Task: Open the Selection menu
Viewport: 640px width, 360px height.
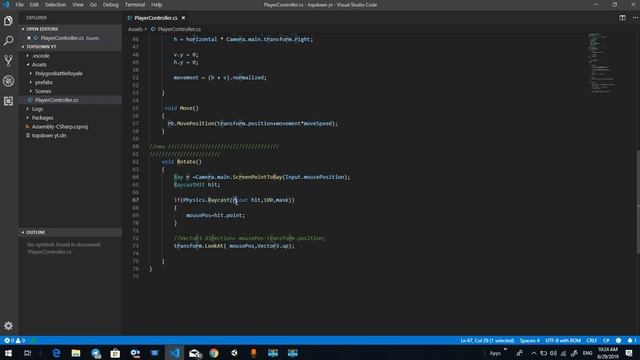Action: coord(55,4)
